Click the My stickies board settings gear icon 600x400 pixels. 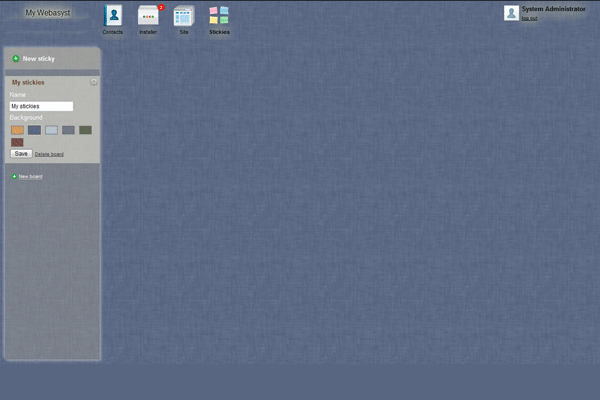click(x=94, y=82)
